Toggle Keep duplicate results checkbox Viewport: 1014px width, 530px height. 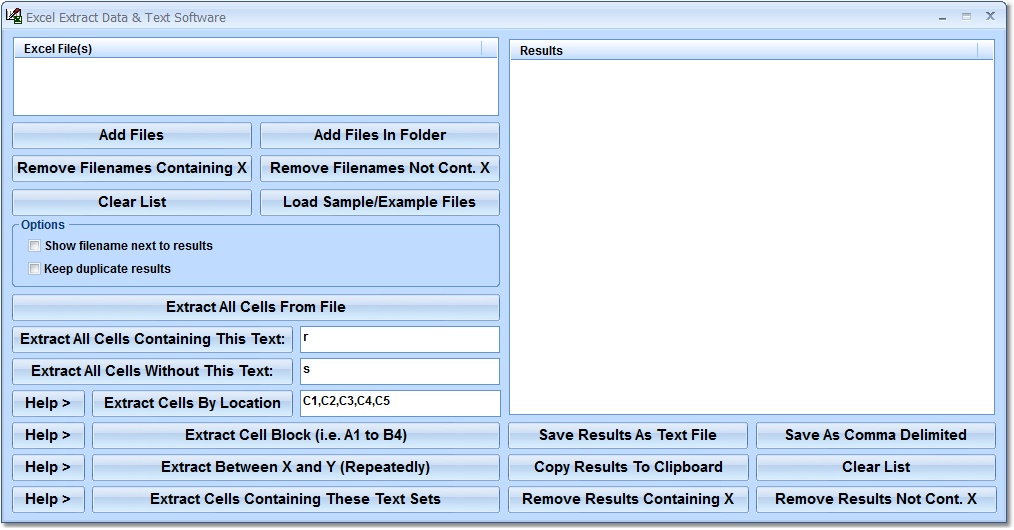34,269
